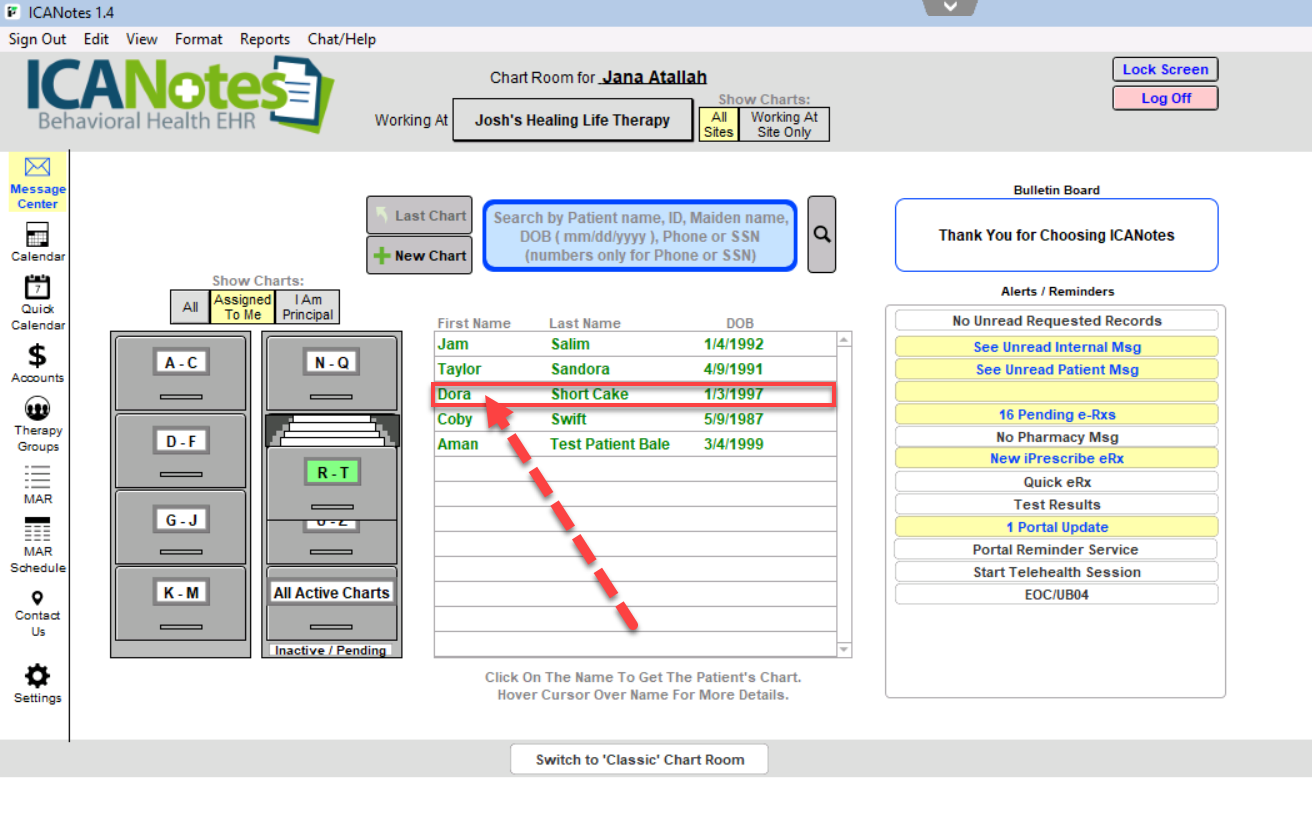The width and height of the screenshot is (1312, 814).
Task: Toggle Working At Site Only filter
Action: pos(784,124)
